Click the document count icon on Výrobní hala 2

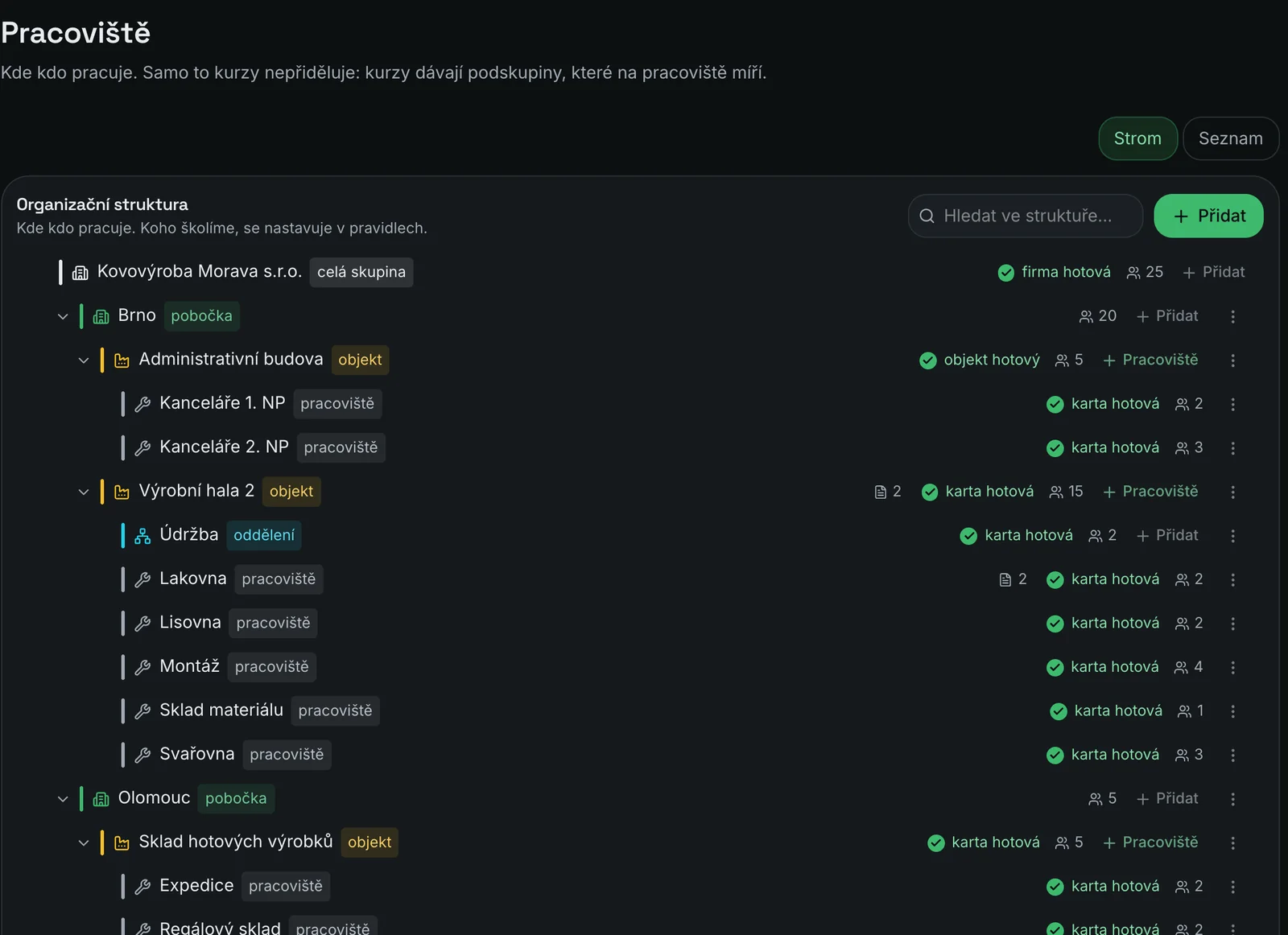[881, 492]
